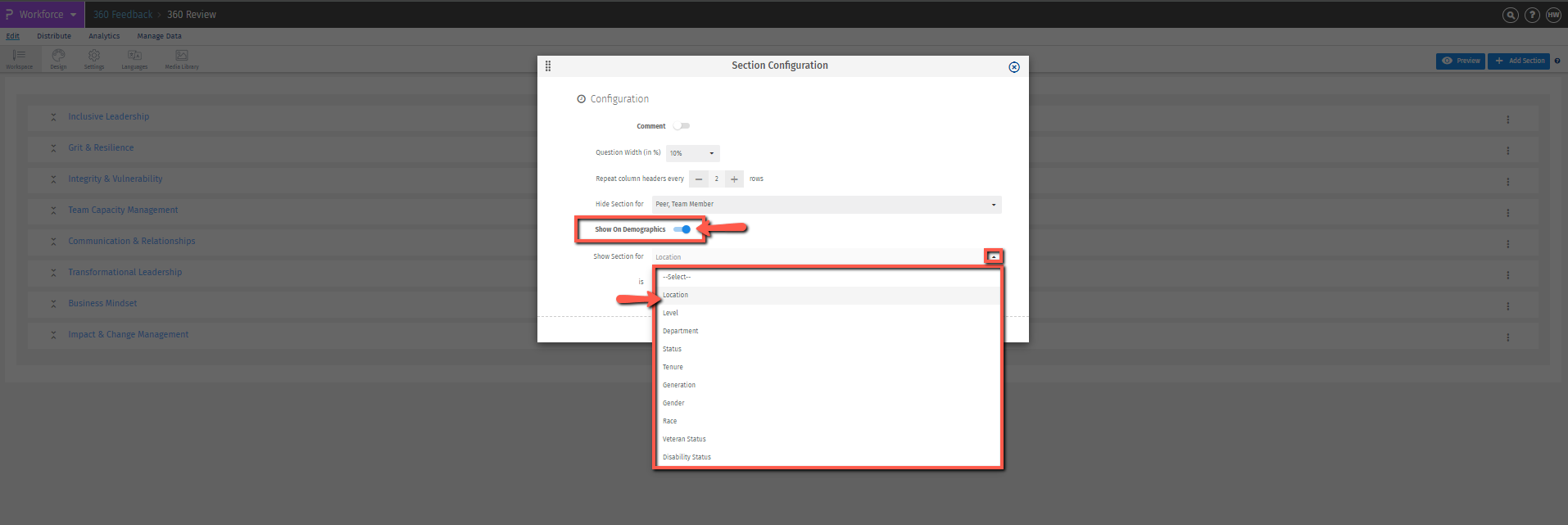Open the Settings gear toolbar icon

[94, 59]
